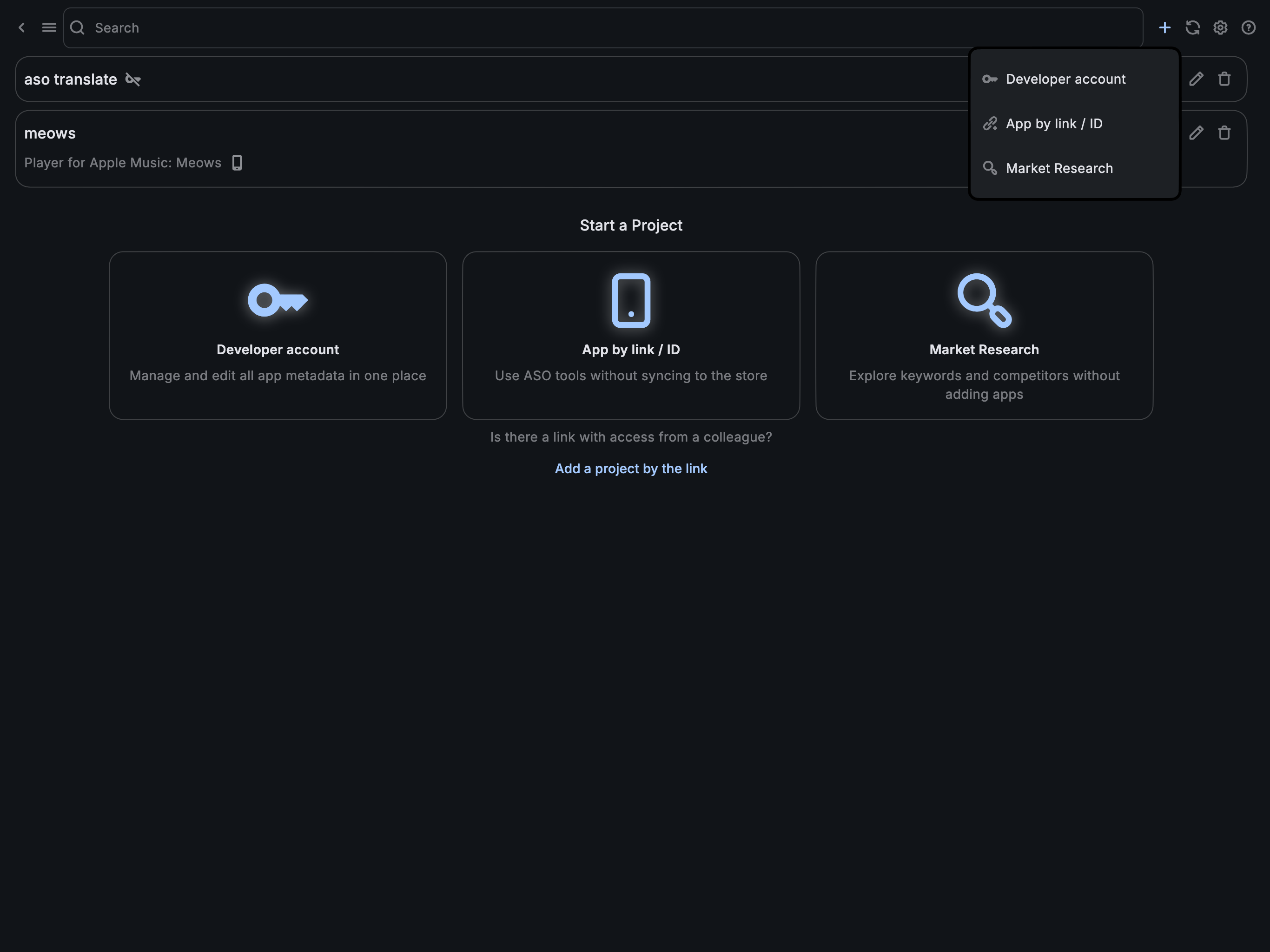Open the hamburger menu icon

(49, 27)
